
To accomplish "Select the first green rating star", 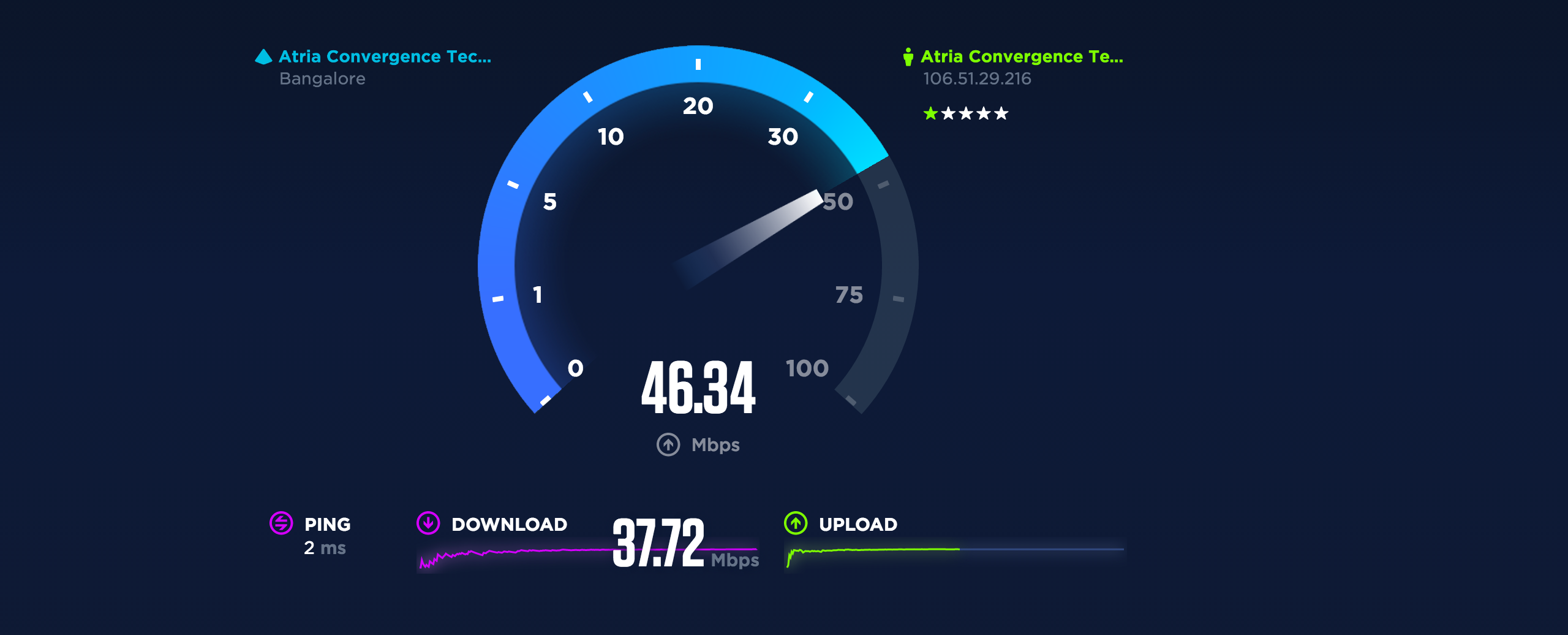I will tap(930, 113).
